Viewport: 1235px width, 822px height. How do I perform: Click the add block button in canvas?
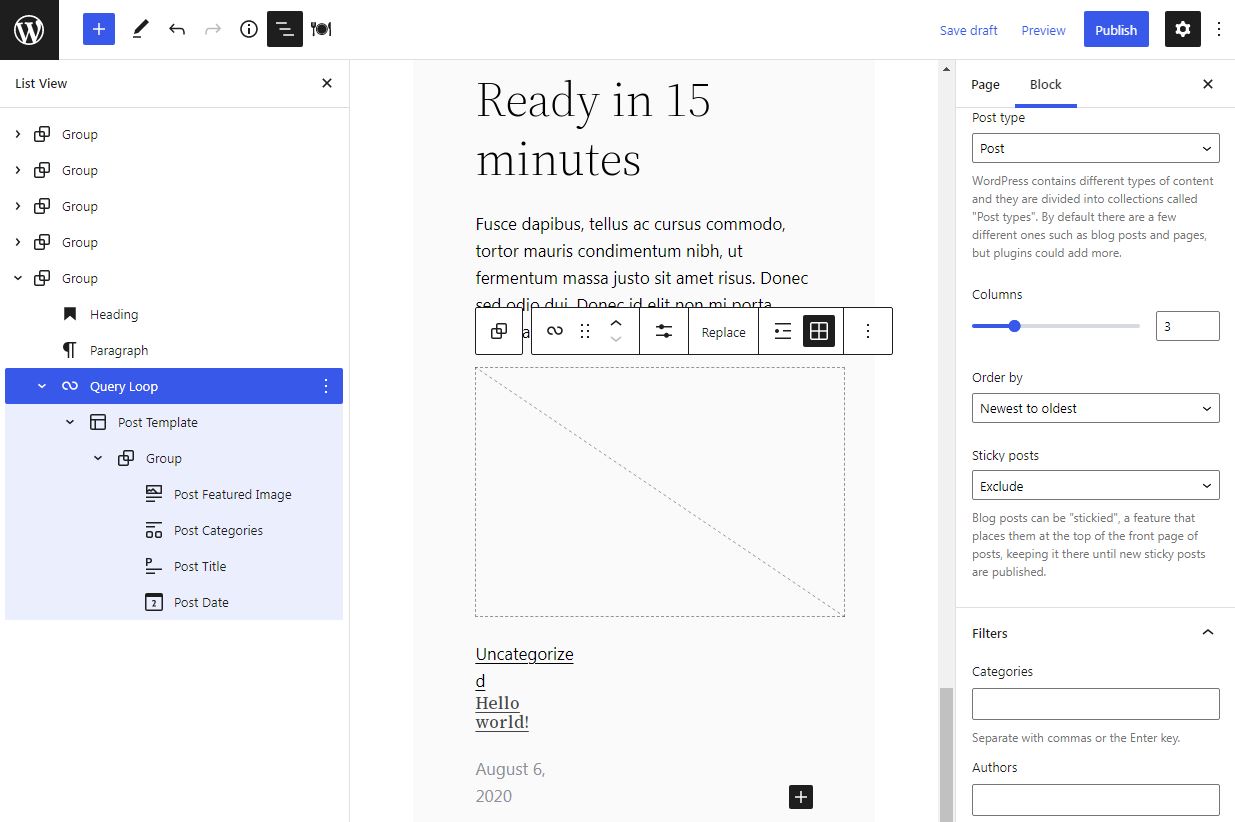pyautogui.click(x=800, y=797)
